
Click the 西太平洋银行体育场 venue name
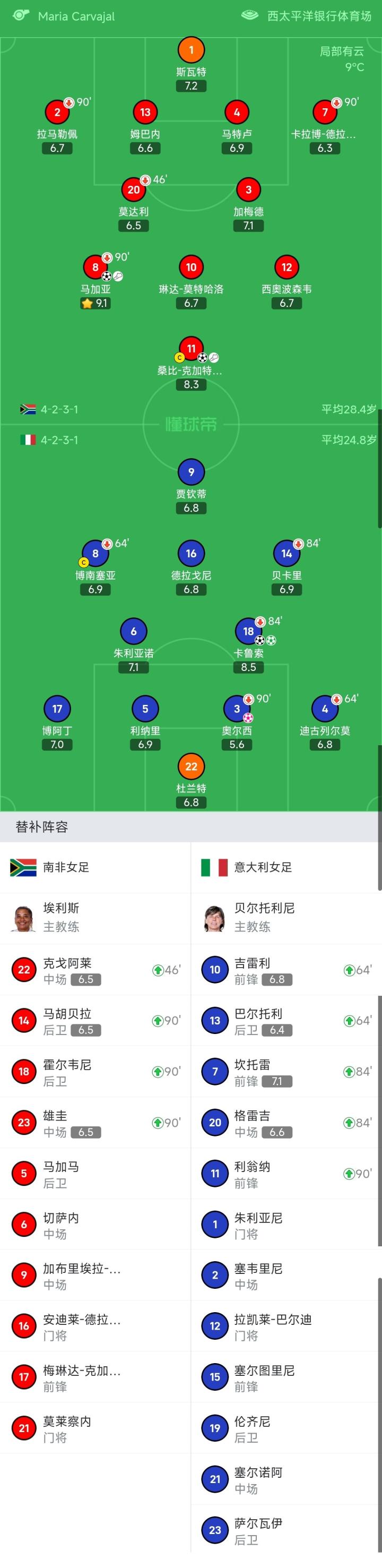click(319, 16)
